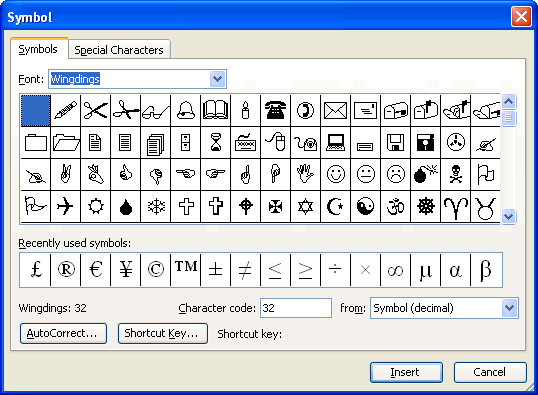Select the computer mouse symbol
Screen dimensions: 538x395
(276, 142)
